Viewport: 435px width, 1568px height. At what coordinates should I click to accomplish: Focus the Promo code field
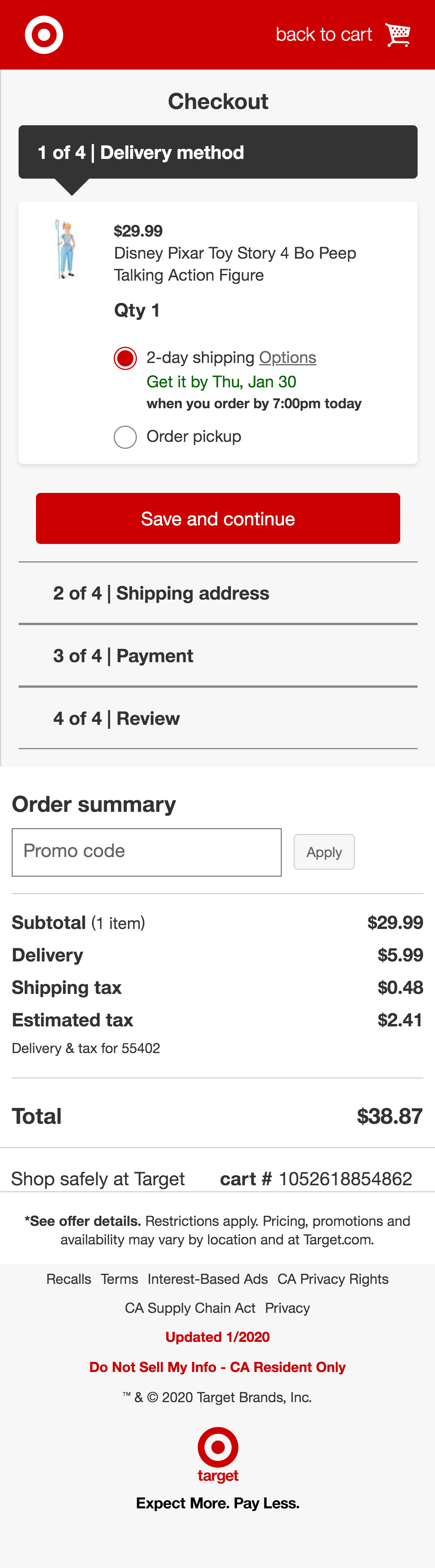point(146,852)
